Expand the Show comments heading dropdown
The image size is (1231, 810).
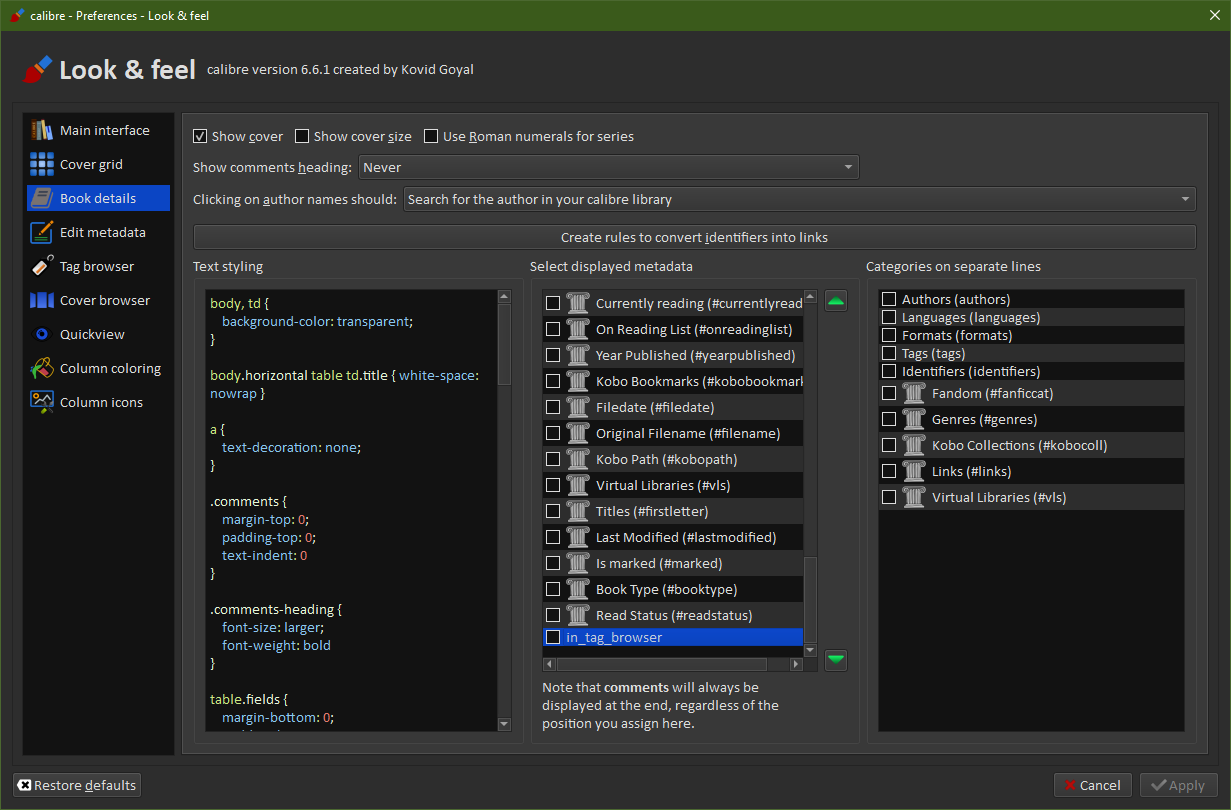point(608,167)
